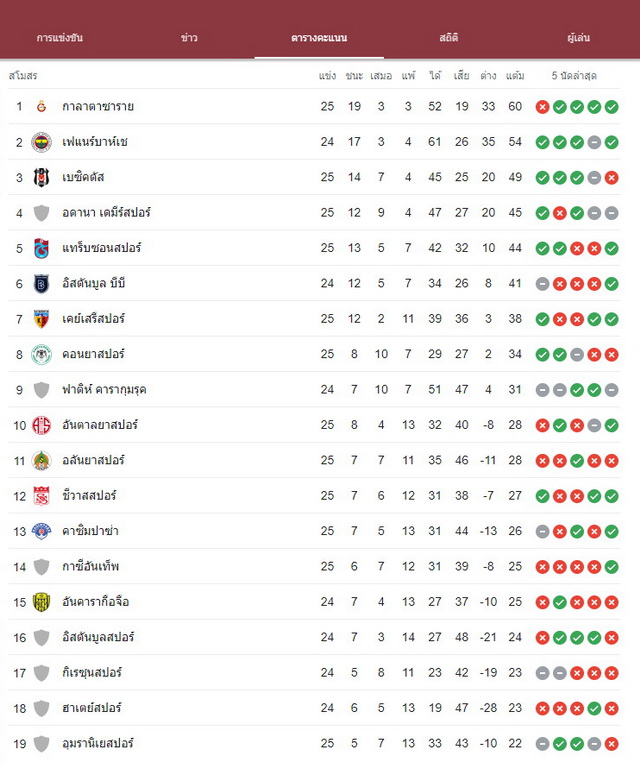Image resolution: width=640 pixels, height=769 pixels.
Task: Click the Galatasaray club crest
Action: pyautogui.click(x=42, y=106)
